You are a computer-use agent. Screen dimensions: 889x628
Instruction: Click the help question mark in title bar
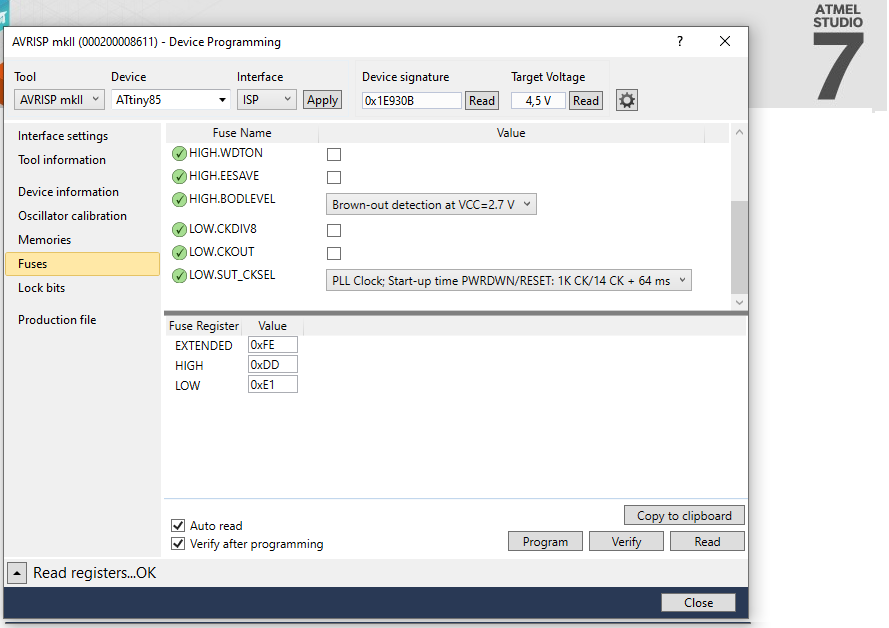coord(680,41)
